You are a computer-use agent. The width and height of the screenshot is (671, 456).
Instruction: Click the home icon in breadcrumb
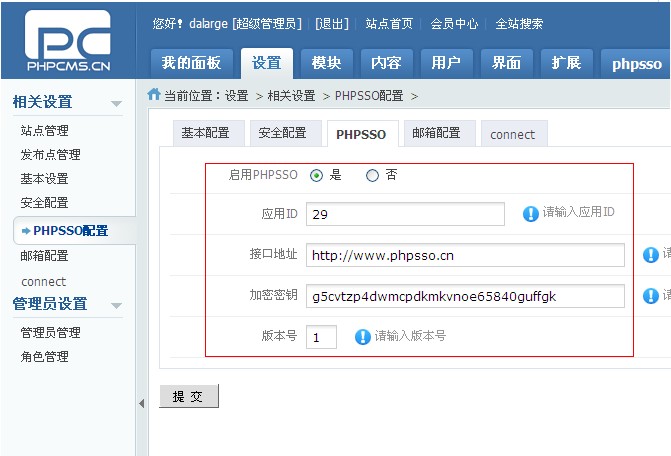pos(154,94)
